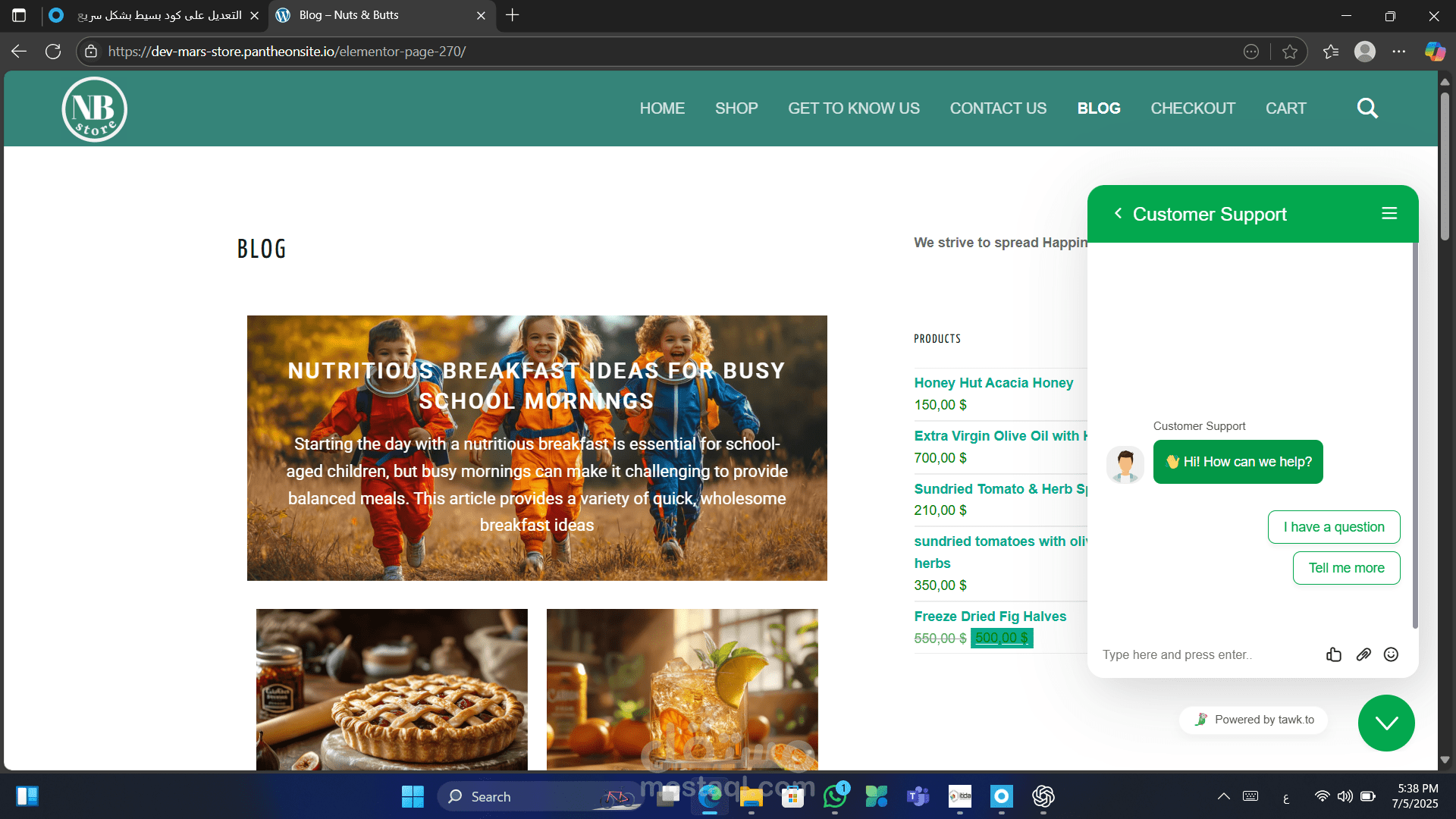Open browser settings and more menu

pos(1399,52)
